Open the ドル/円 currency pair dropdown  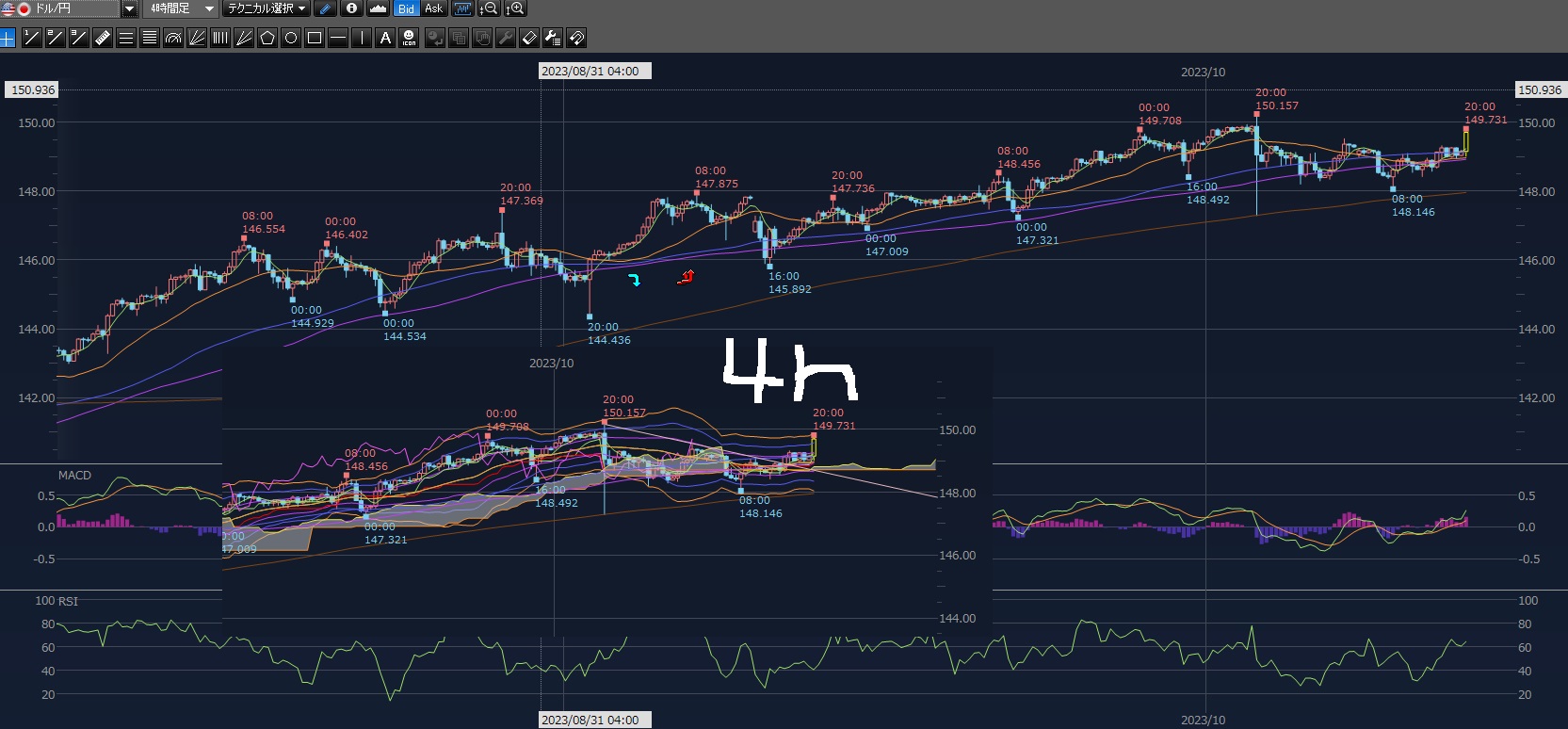click(129, 8)
